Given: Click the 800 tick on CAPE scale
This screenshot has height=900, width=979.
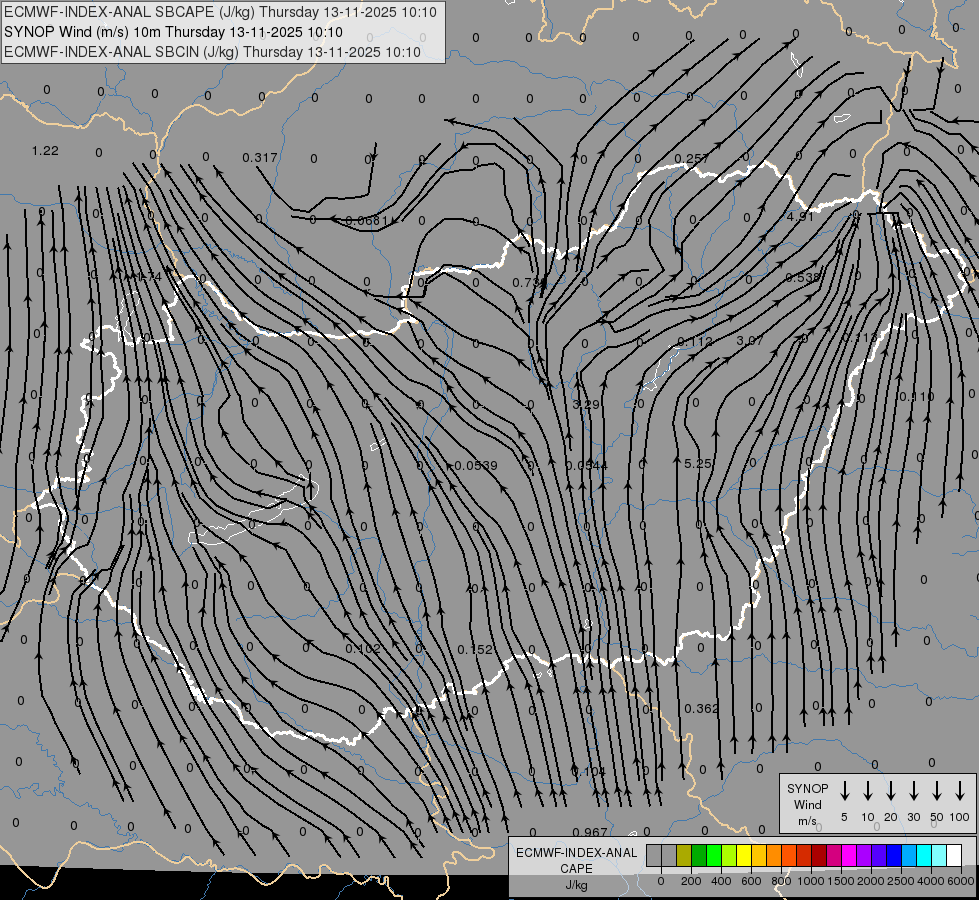Looking at the screenshot, I should pyautogui.click(x=781, y=881).
